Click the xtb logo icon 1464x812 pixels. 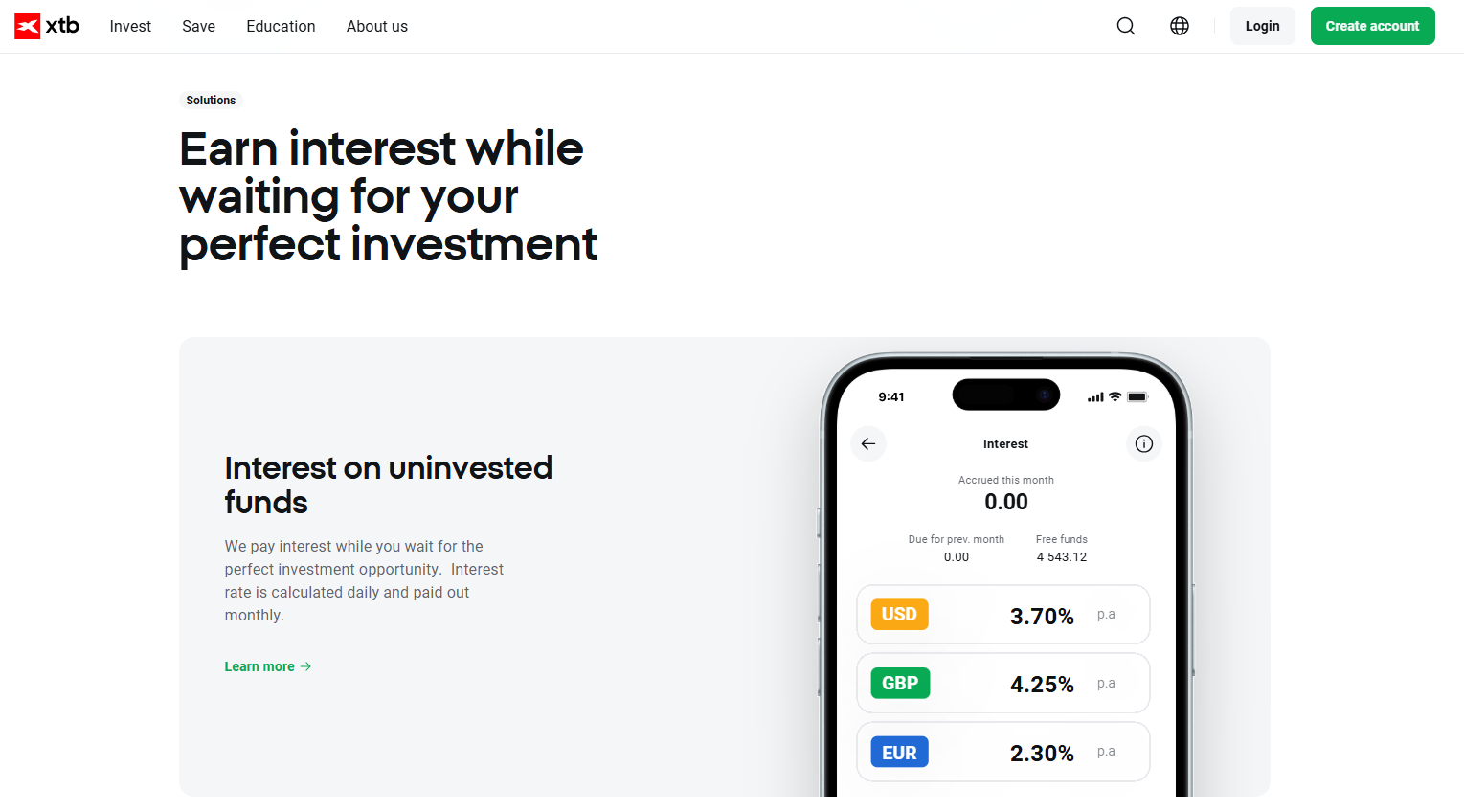point(28,26)
